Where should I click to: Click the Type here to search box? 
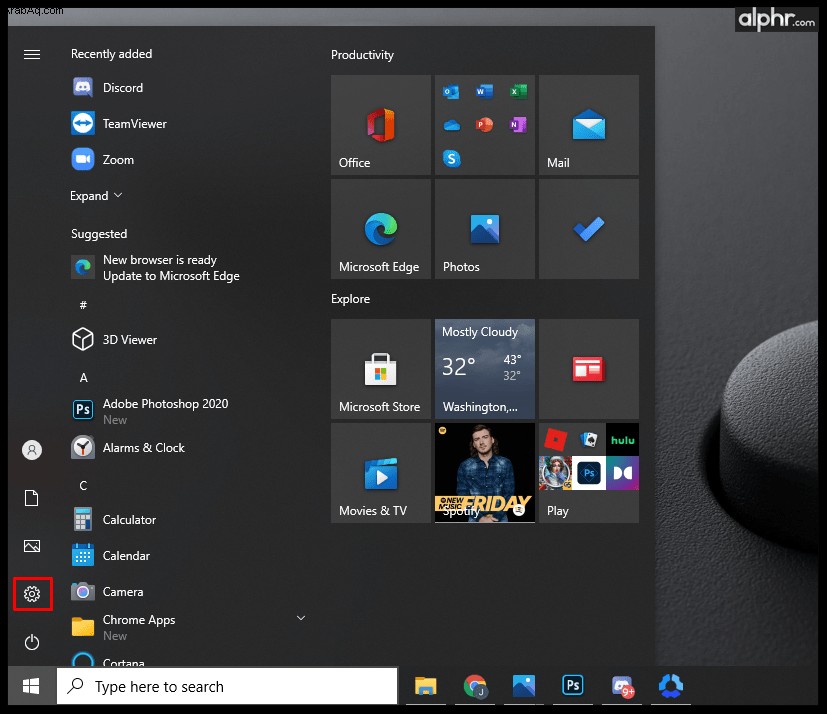[x=227, y=686]
